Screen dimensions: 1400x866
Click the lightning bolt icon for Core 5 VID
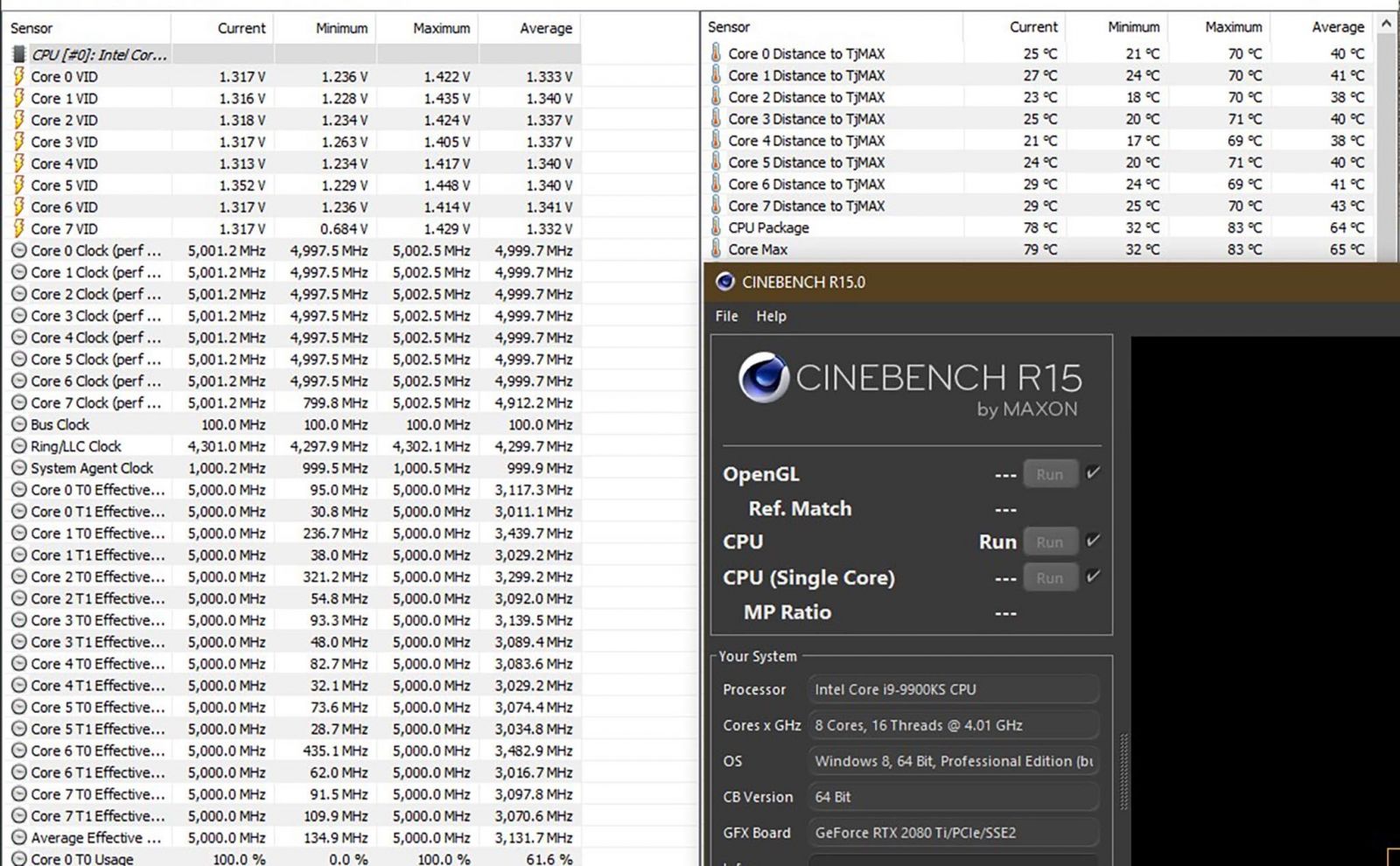click(x=18, y=185)
